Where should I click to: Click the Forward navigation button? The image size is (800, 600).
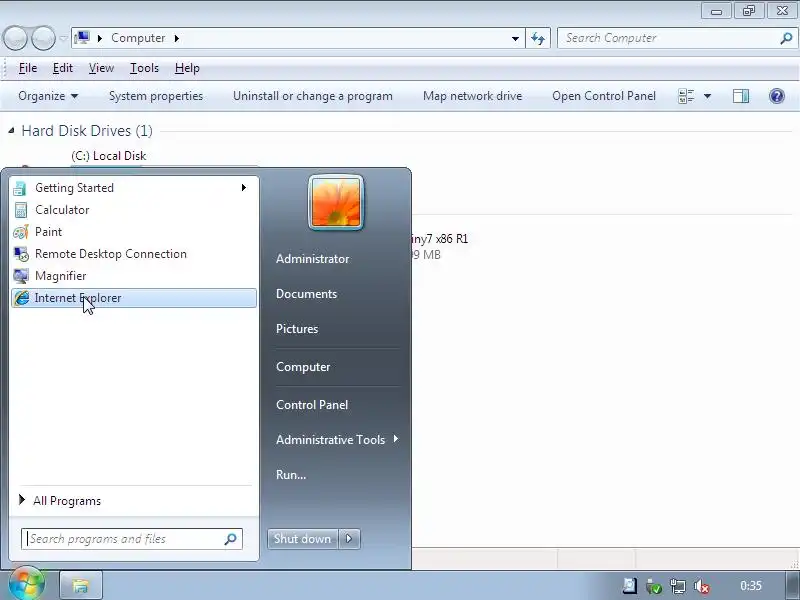pyautogui.click(x=44, y=38)
